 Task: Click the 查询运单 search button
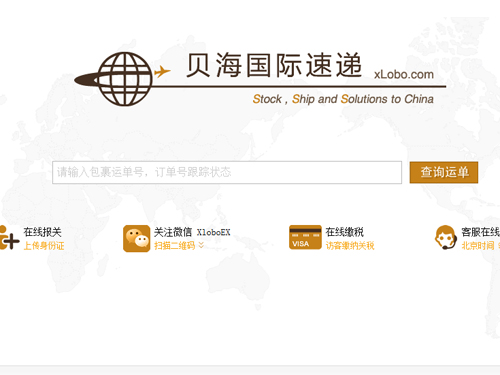click(x=444, y=172)
